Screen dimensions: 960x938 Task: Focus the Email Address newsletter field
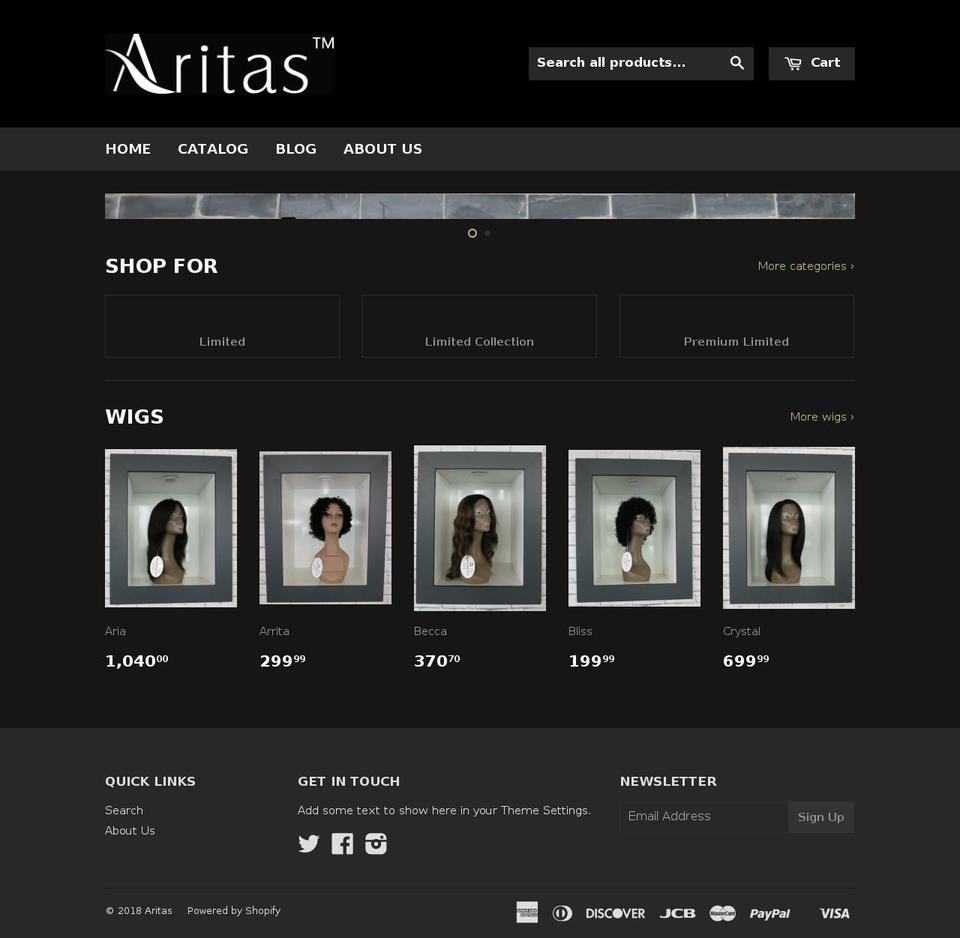[x=704, y=817]
